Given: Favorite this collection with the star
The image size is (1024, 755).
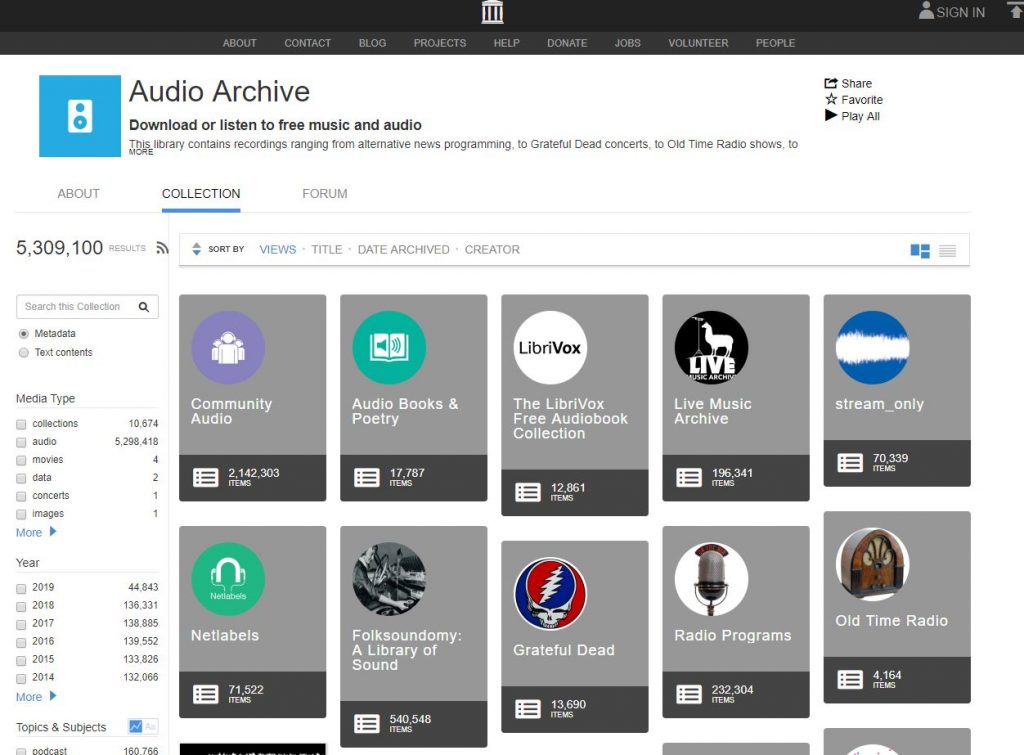Looking at the screenshot, I should [x=831, y=100].
